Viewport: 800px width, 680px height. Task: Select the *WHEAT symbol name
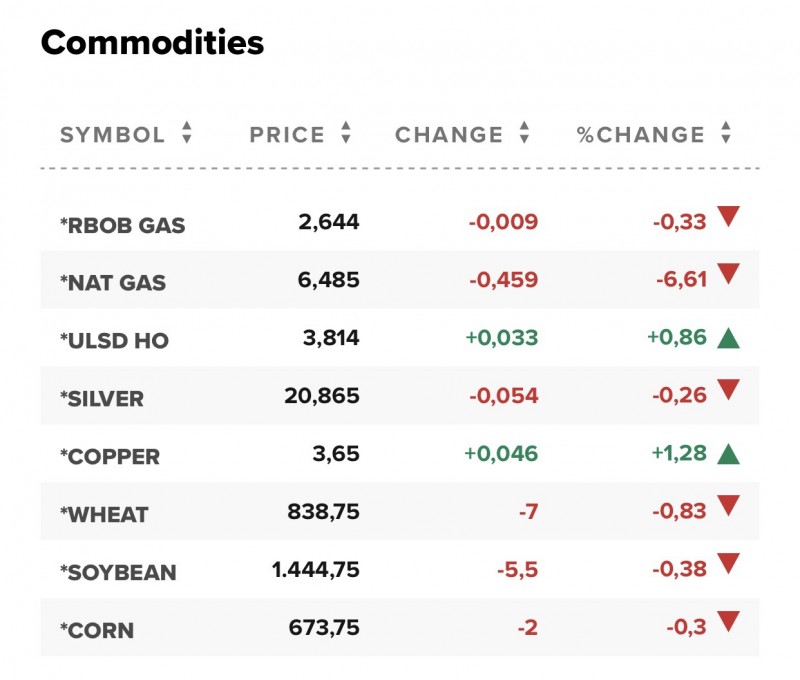point(104,515)
